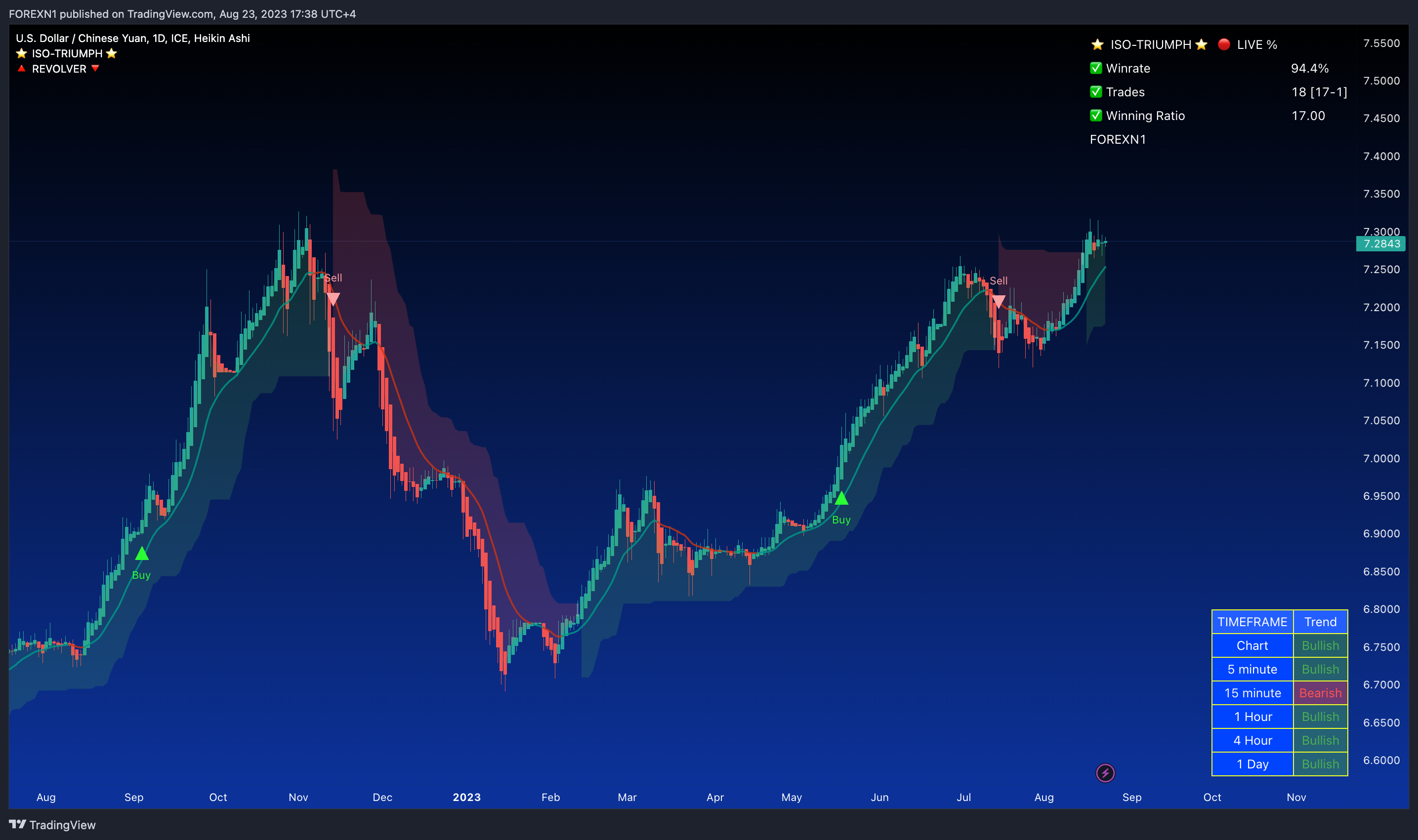Click the green checkmark beside Winrate
Viewport: 1418px width, 840px height.
1096,68
